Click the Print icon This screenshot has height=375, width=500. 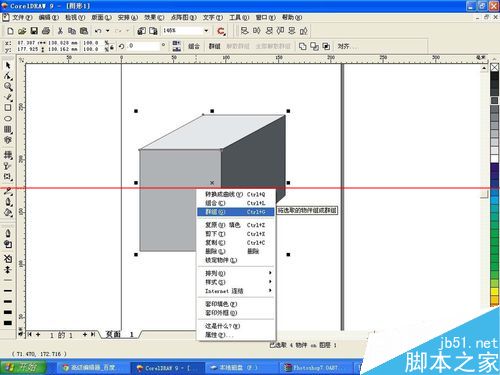point(46,31)
